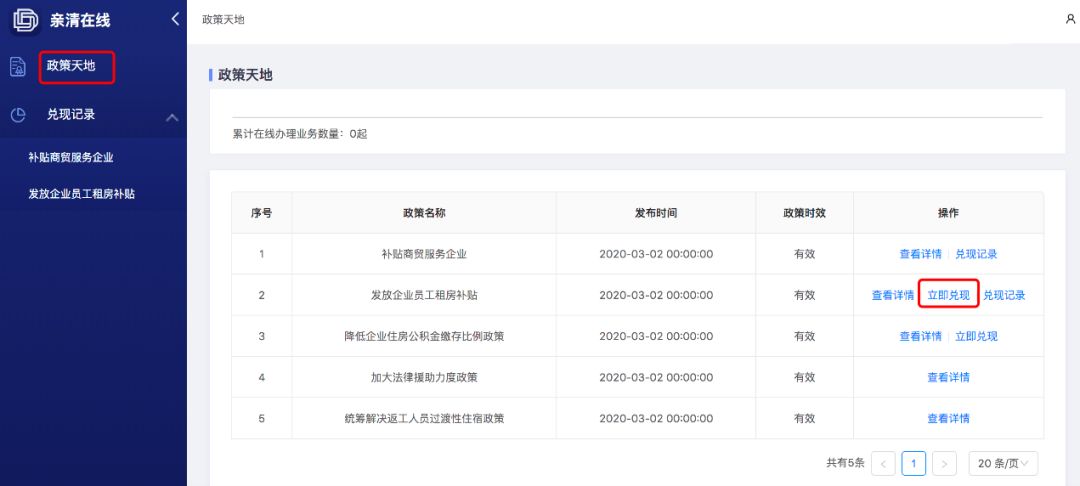Click the 兑现记录 pie chart icon
The height and width of the screenshot is (486, 1080).
click(x=17, y=114)
